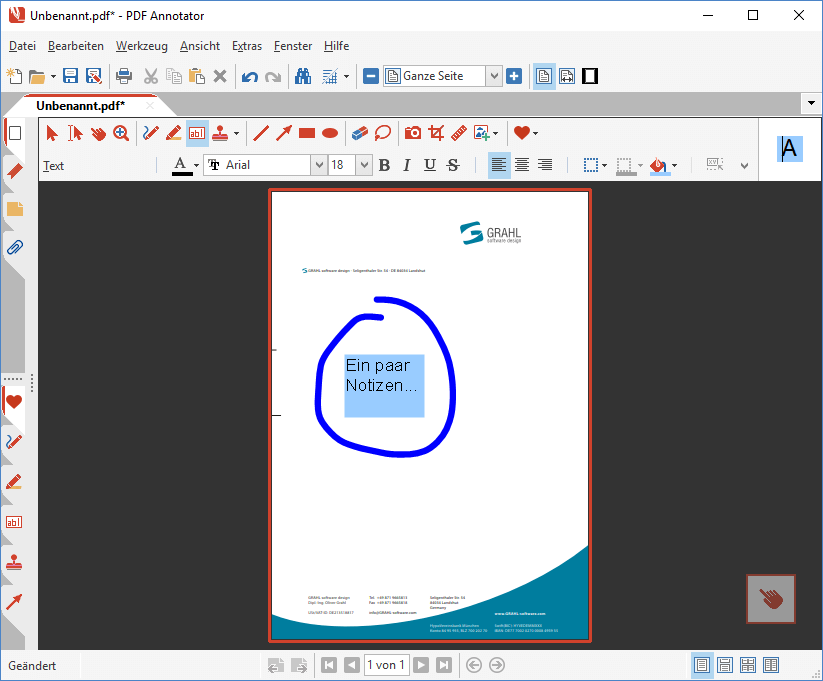Pick the Line tool
The image size is (823, 681).
click(261, 133)
